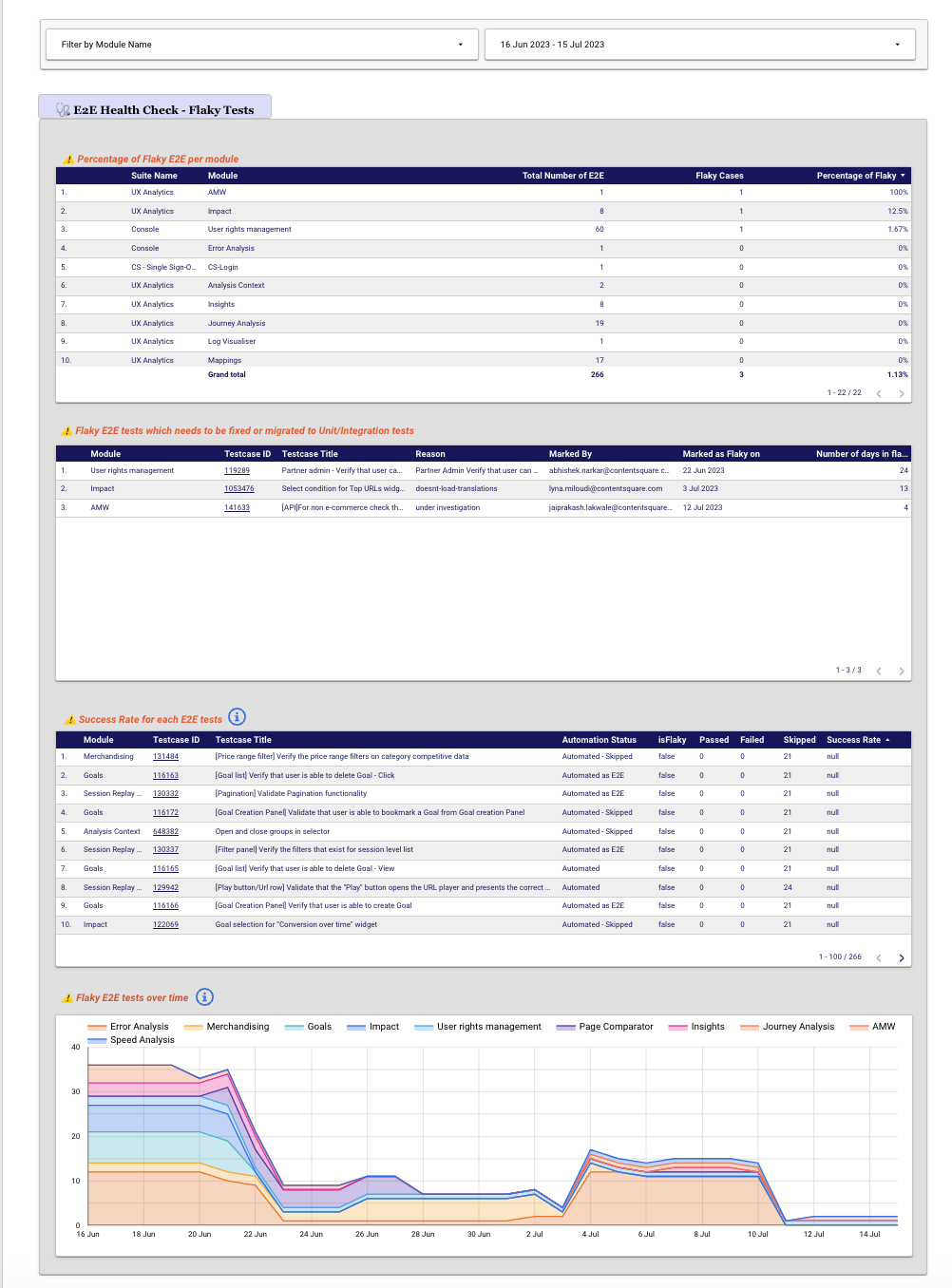Toggle the Impact series in the chart legend
Viewport: 952px width, 1288px height.
coord(384,1026)
